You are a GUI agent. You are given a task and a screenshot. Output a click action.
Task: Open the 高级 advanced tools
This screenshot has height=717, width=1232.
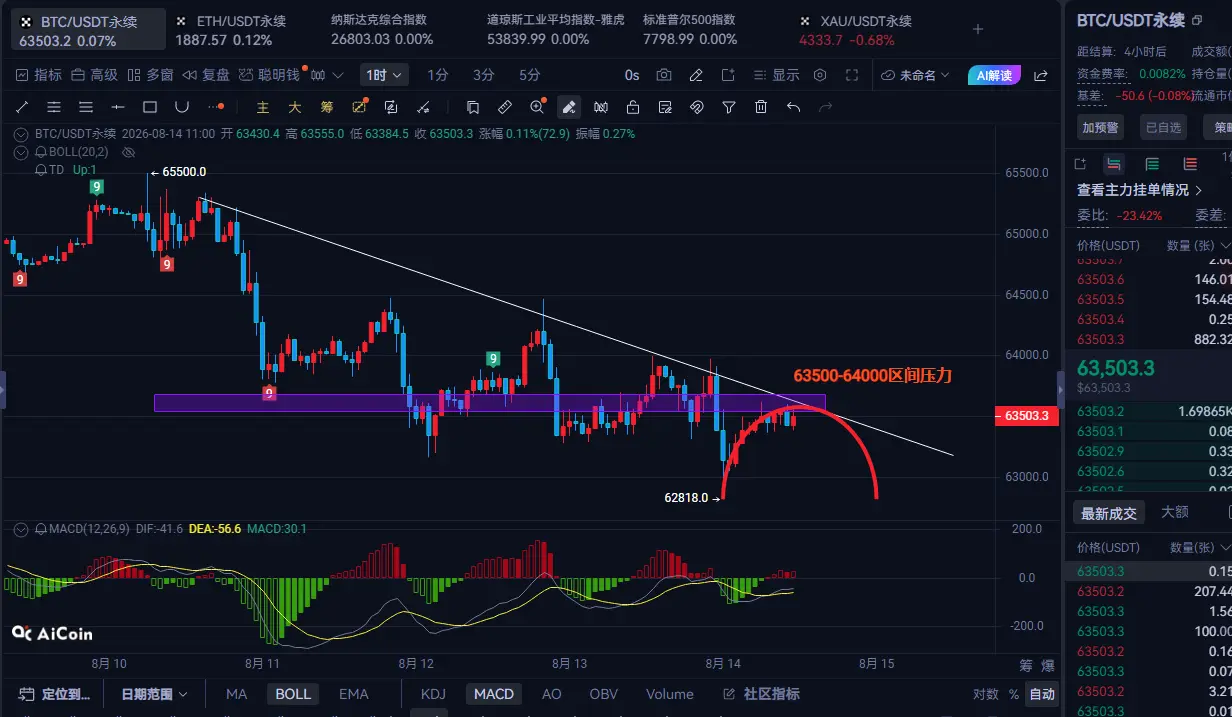coord(95,75)
